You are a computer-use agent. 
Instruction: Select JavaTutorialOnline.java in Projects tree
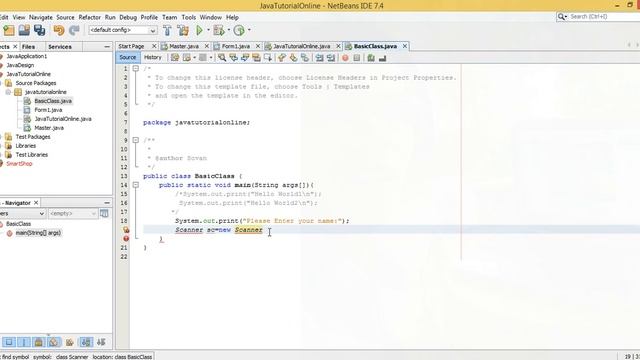tap(62, 119)
